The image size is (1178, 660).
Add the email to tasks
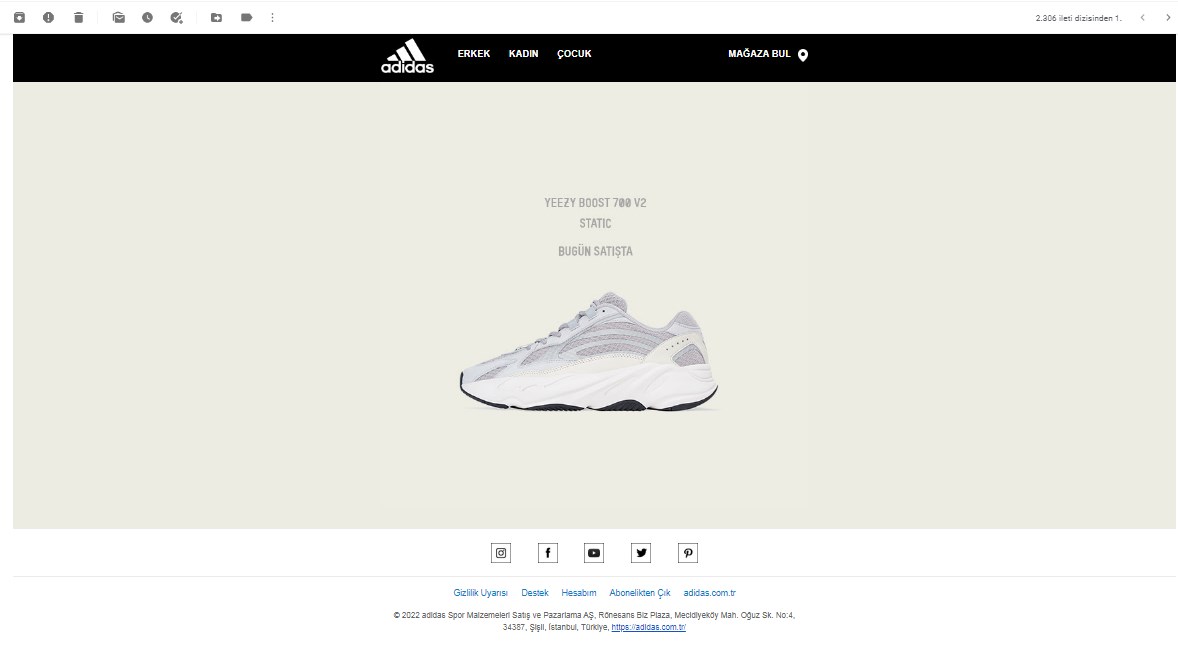pyautogui.click(x=177, y=17)
